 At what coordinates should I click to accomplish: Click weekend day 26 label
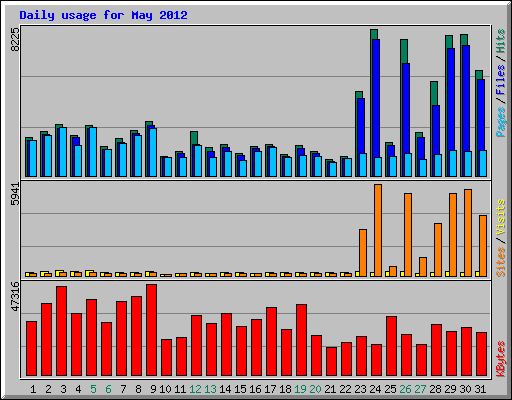pyautogui.click(x=405, y=389)
